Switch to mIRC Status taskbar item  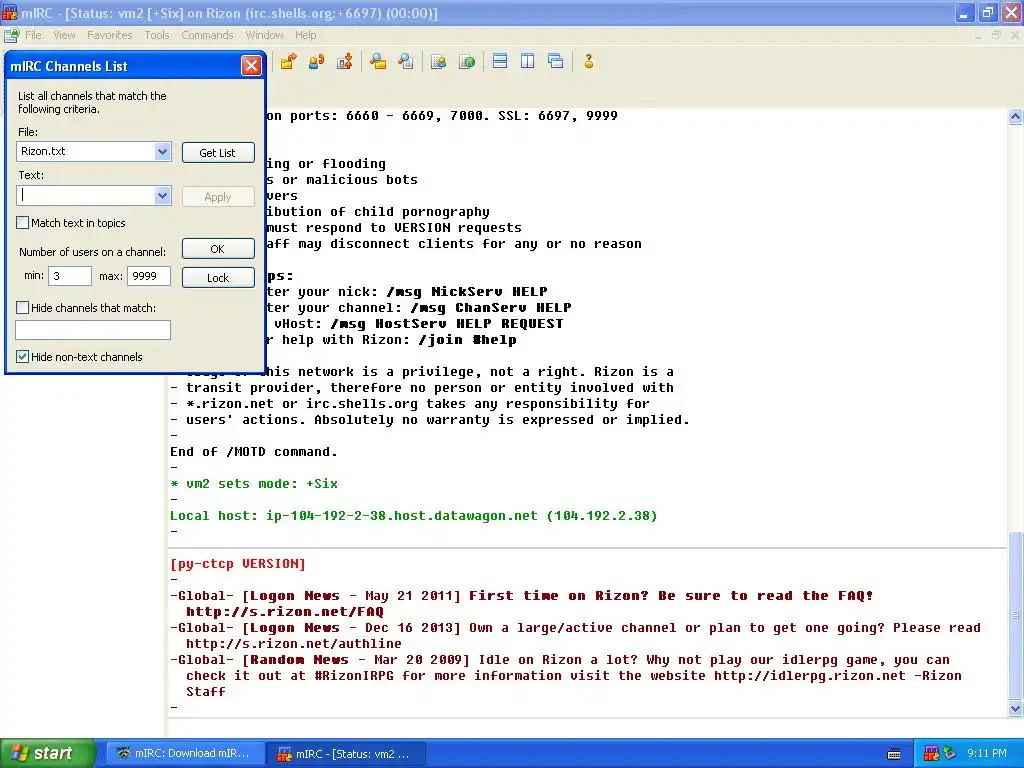(346, 754)
